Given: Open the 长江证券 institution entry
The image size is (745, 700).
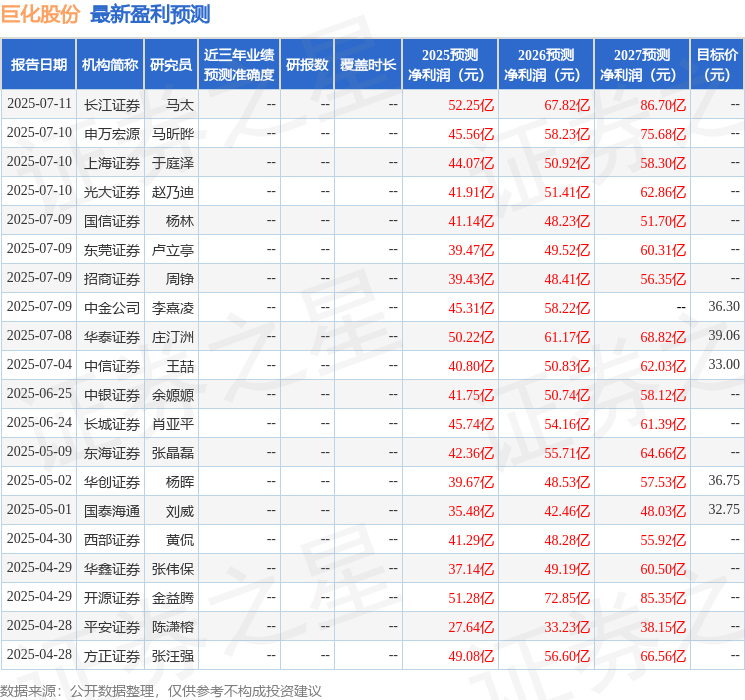Looking at the screenshot, I should (x=112, y=104).
